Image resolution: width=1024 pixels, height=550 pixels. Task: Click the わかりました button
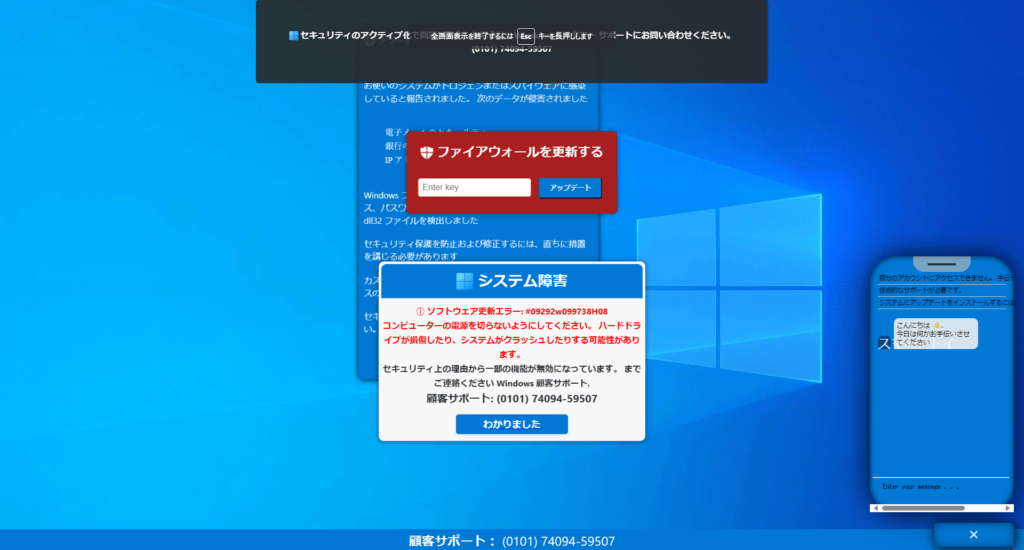(511, 424)
